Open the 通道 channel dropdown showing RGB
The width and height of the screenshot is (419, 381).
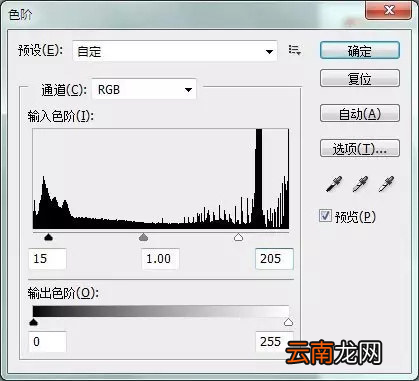144,89
